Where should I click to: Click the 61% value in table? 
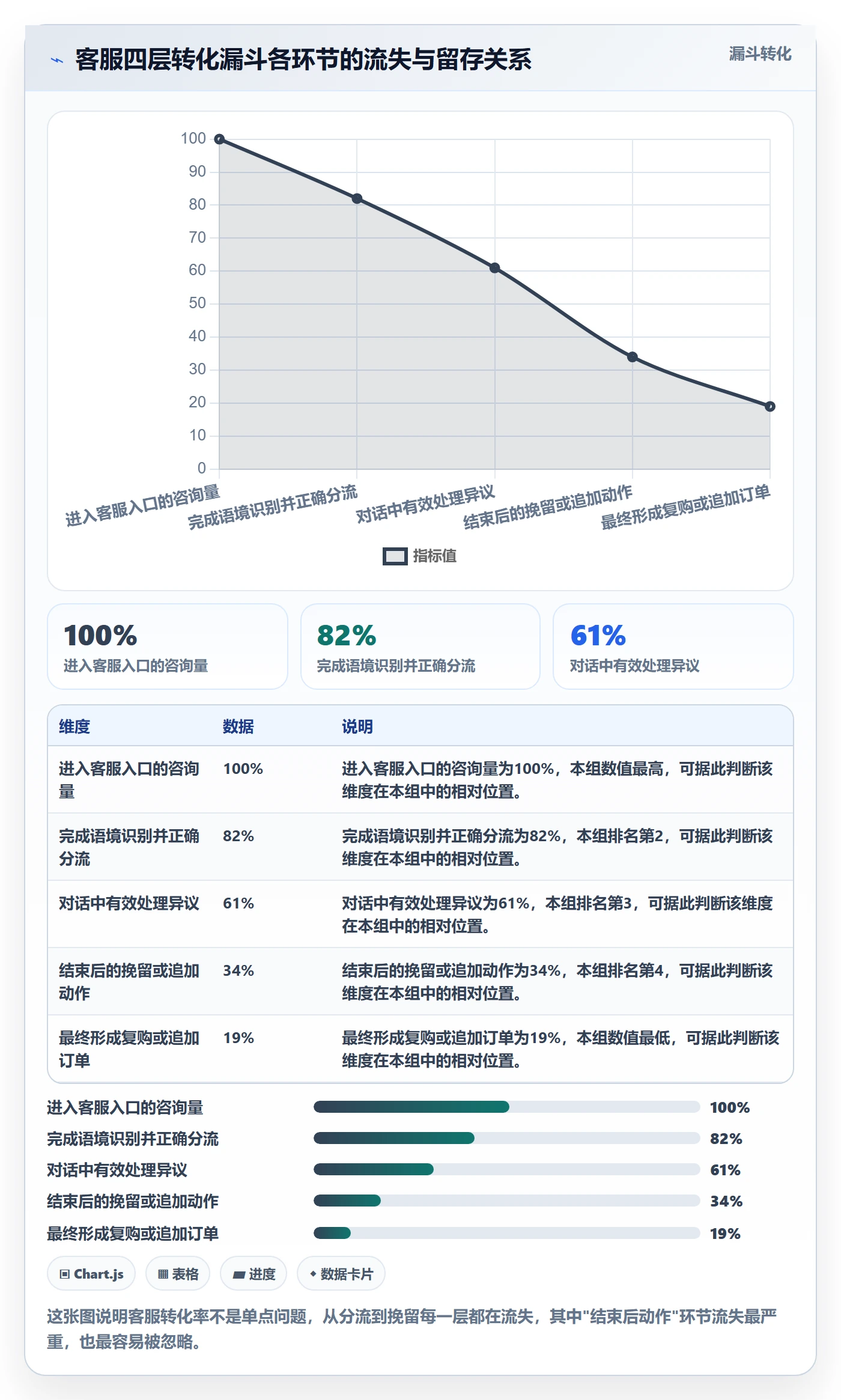(x=238, y=903)
